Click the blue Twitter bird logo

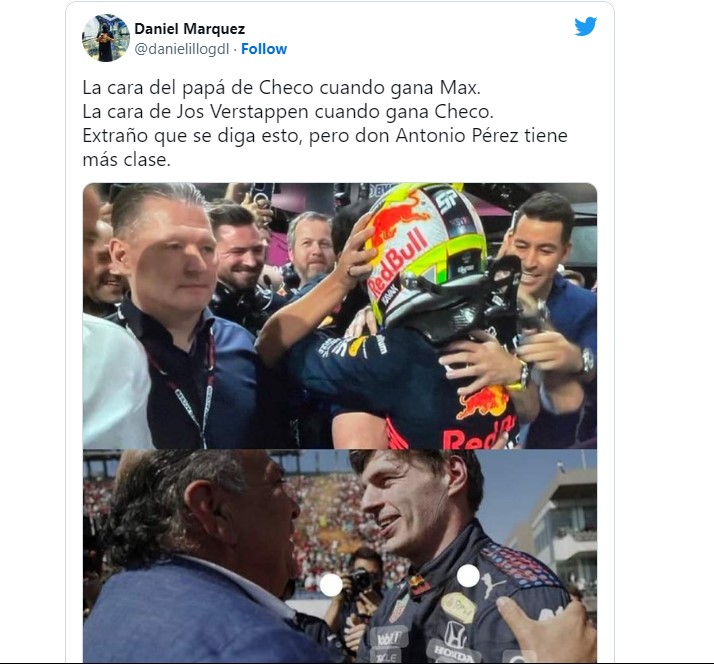(x=585, y=26)
